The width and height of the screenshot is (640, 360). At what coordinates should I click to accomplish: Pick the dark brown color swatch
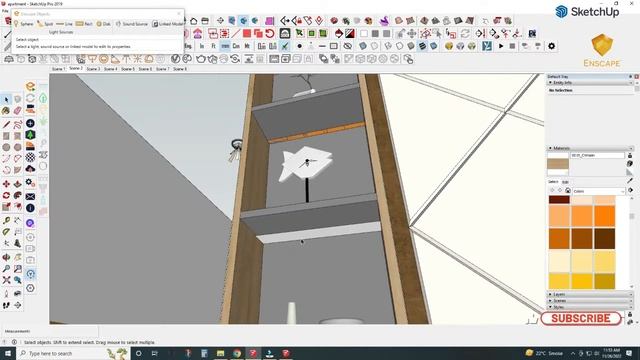(604, 238)
